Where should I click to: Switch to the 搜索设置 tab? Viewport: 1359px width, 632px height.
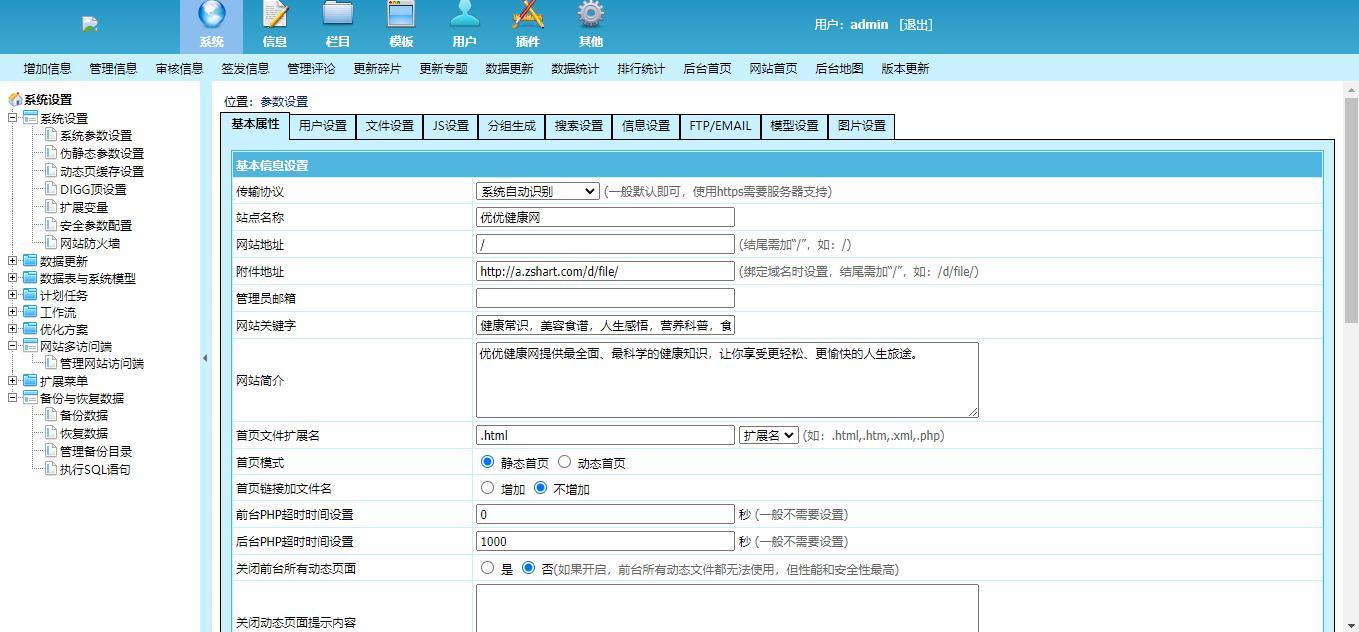(579, 126)
